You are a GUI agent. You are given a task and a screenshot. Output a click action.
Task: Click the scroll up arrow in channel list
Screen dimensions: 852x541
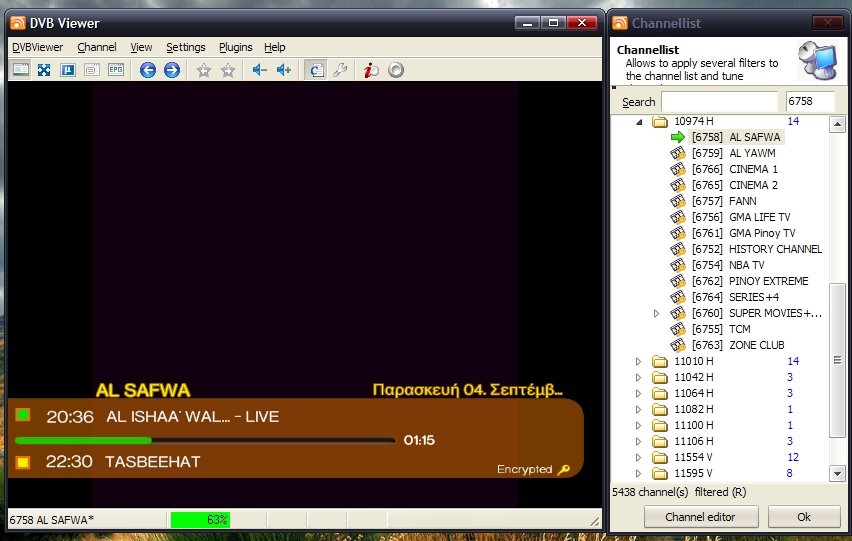tap(837, 124)
